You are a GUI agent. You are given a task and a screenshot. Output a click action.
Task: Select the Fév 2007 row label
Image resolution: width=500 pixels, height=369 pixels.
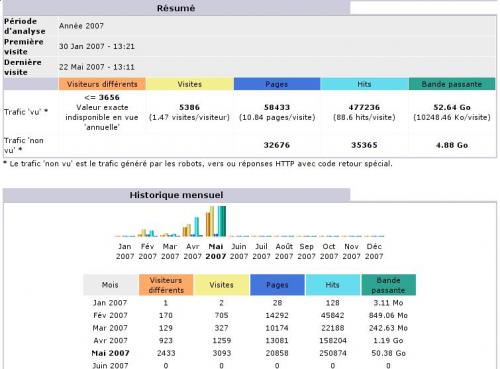pos(110,315)
